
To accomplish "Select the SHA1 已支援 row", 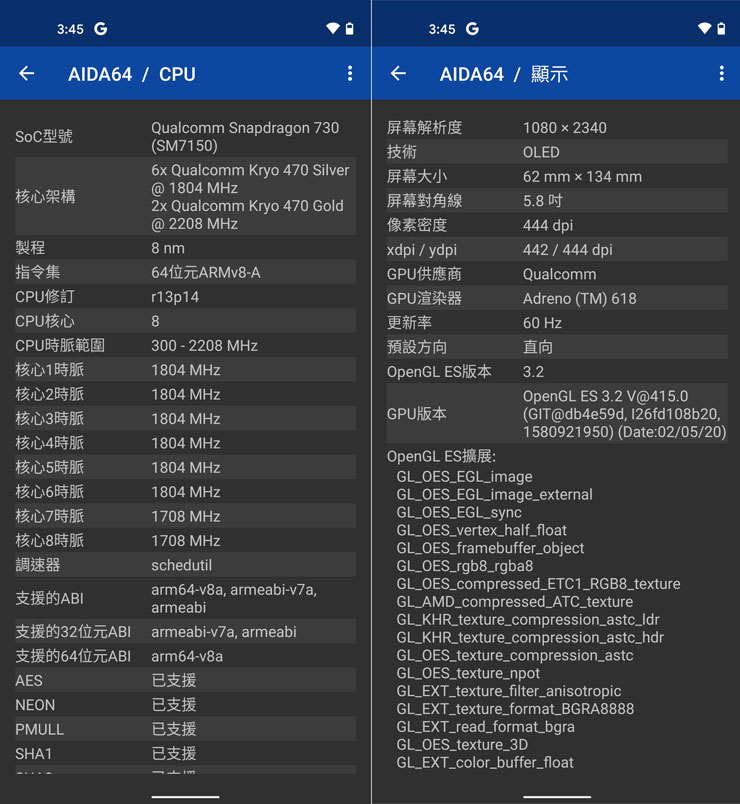I will coord(185,754).
